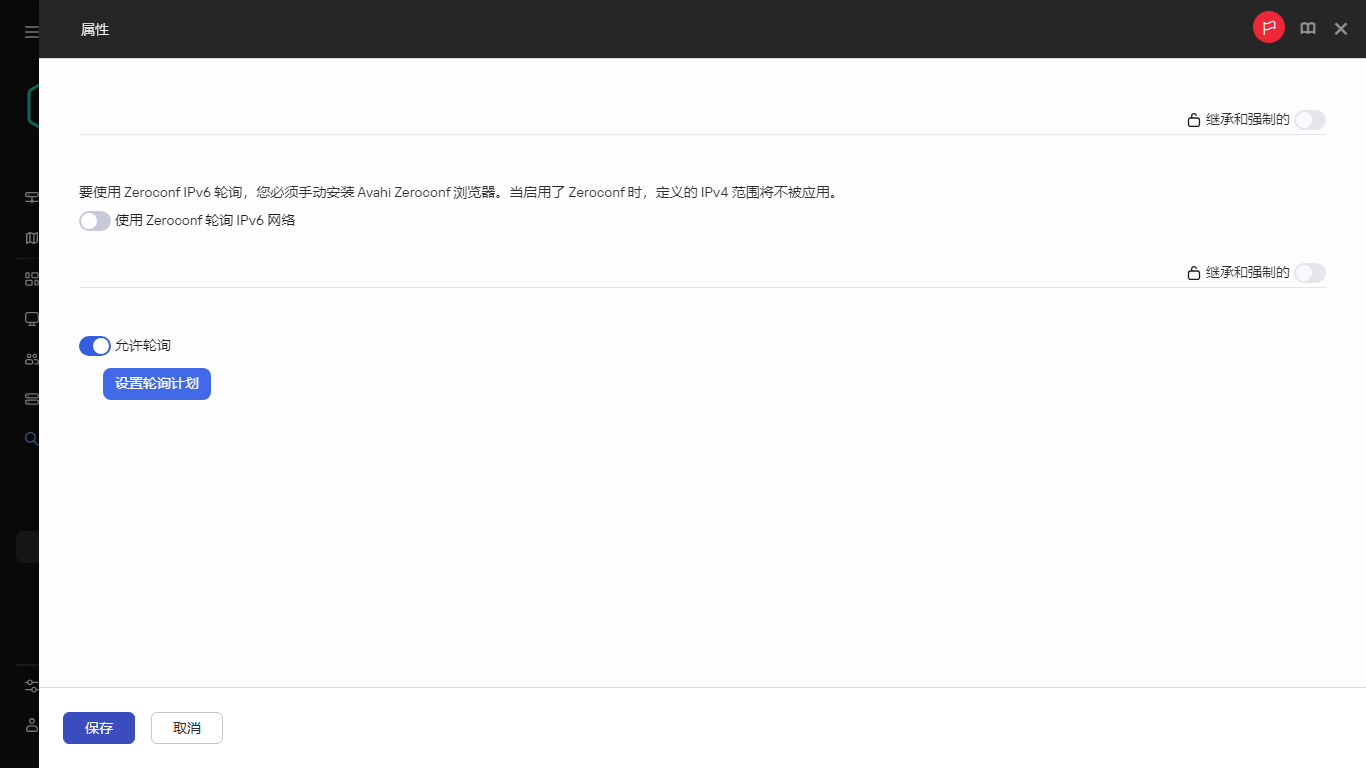Image resolution: width=1366 pixels, height=768 pixels.
Task: Open the settings sliders icon near sidebar bottom
Action: click(x=31, y=686)
